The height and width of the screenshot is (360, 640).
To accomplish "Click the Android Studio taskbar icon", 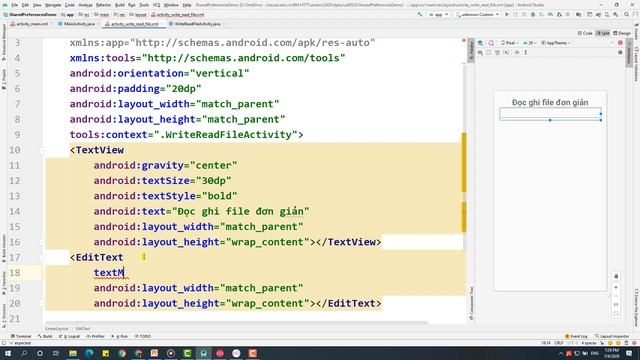I will pyautogui.click(x=203, y=353).
